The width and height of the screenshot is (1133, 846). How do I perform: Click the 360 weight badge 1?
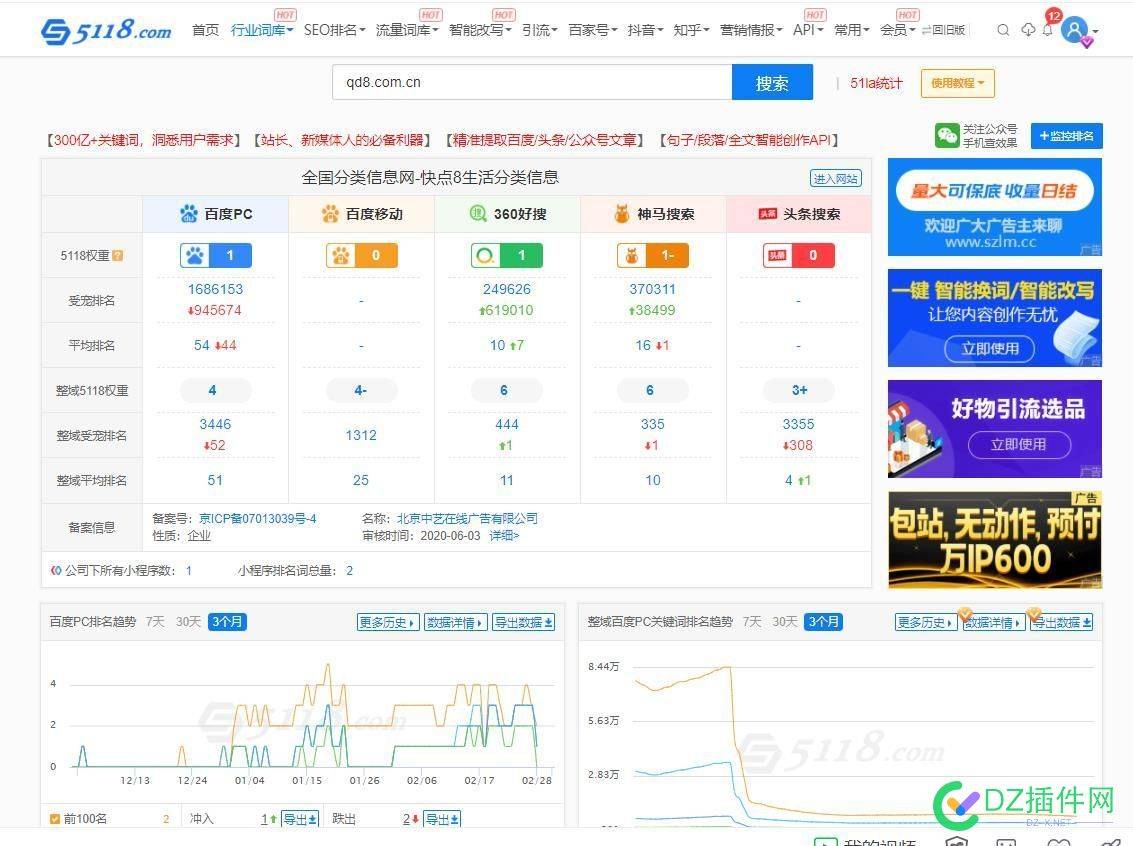(507, 256)
